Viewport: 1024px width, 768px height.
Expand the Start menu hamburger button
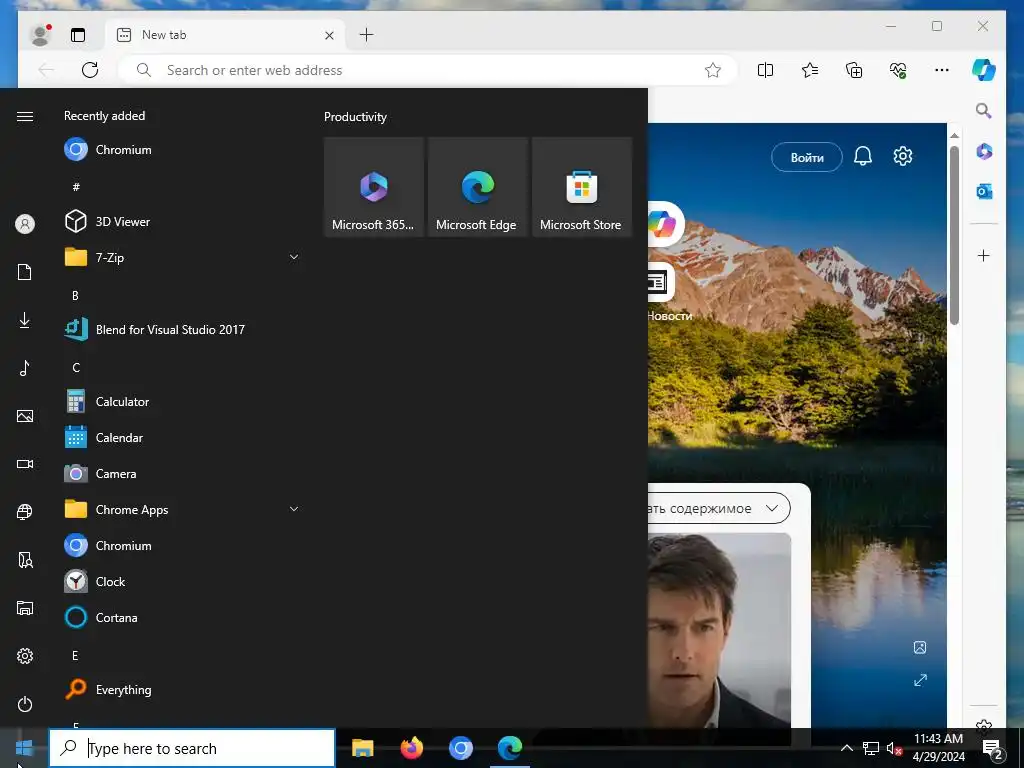pos(25,116)
